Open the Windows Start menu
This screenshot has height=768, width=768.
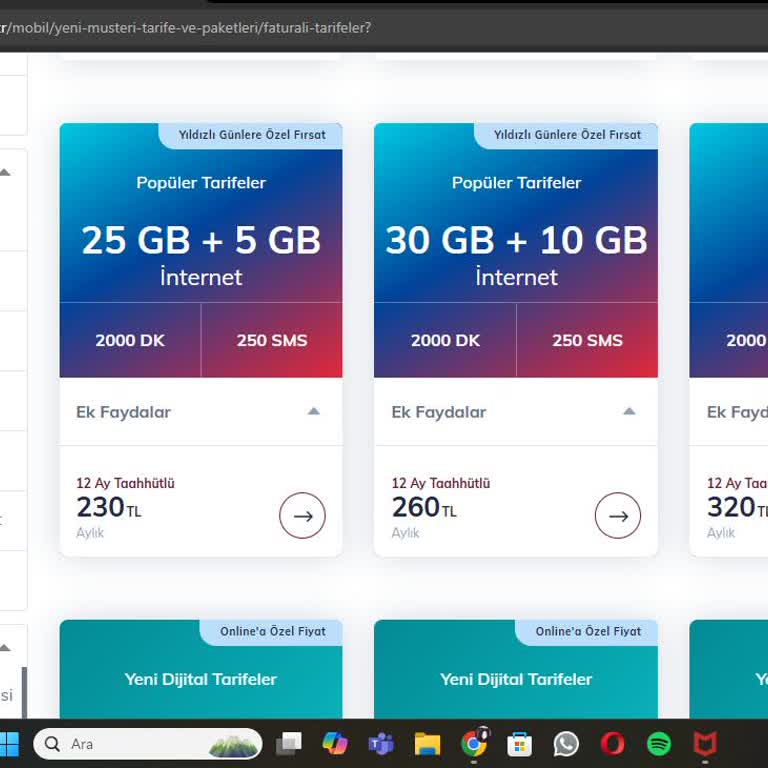(x=9, y=744)
